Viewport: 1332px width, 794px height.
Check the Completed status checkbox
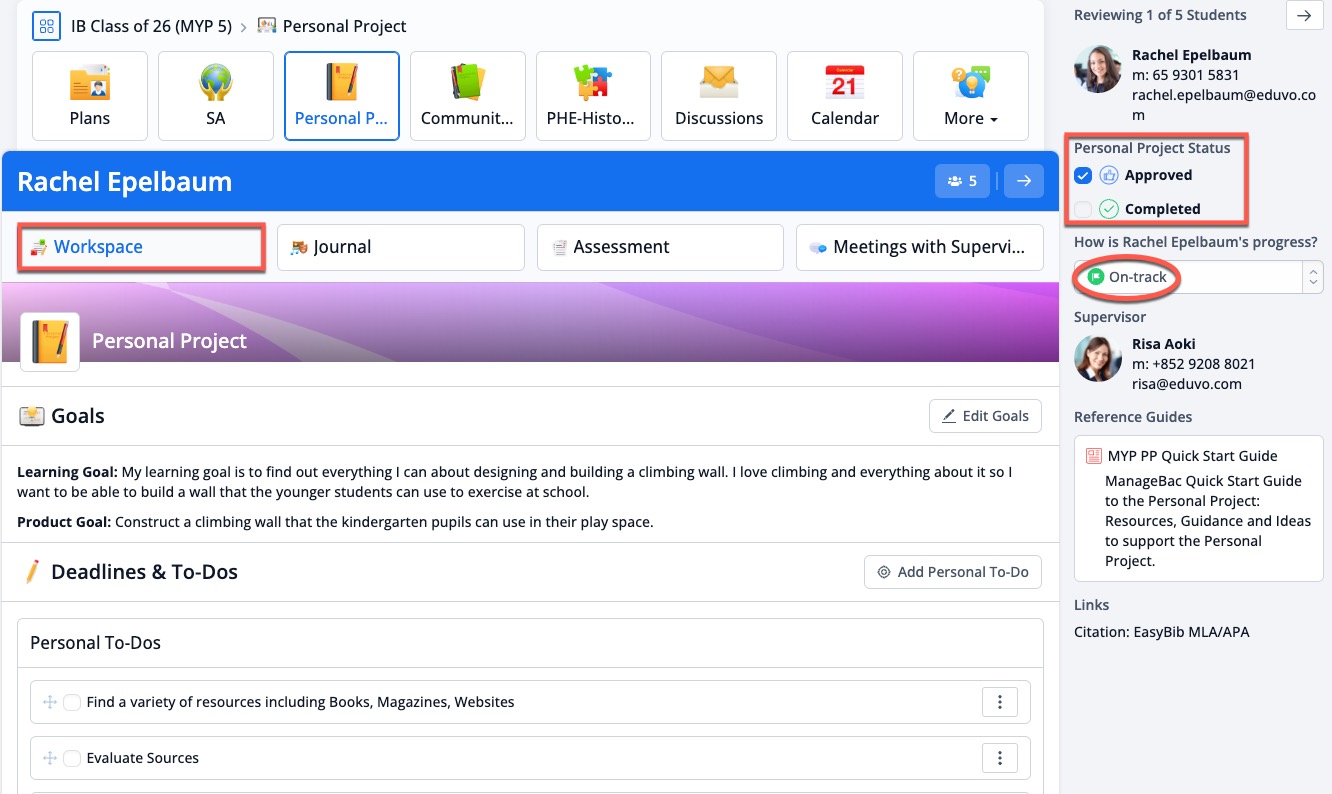pos(1083,209)
